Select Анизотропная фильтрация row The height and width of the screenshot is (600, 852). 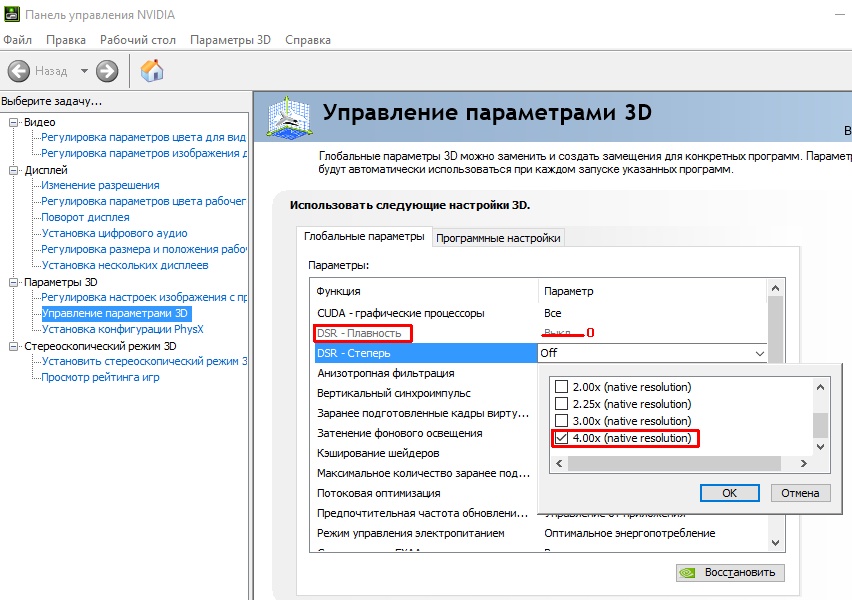424,373
